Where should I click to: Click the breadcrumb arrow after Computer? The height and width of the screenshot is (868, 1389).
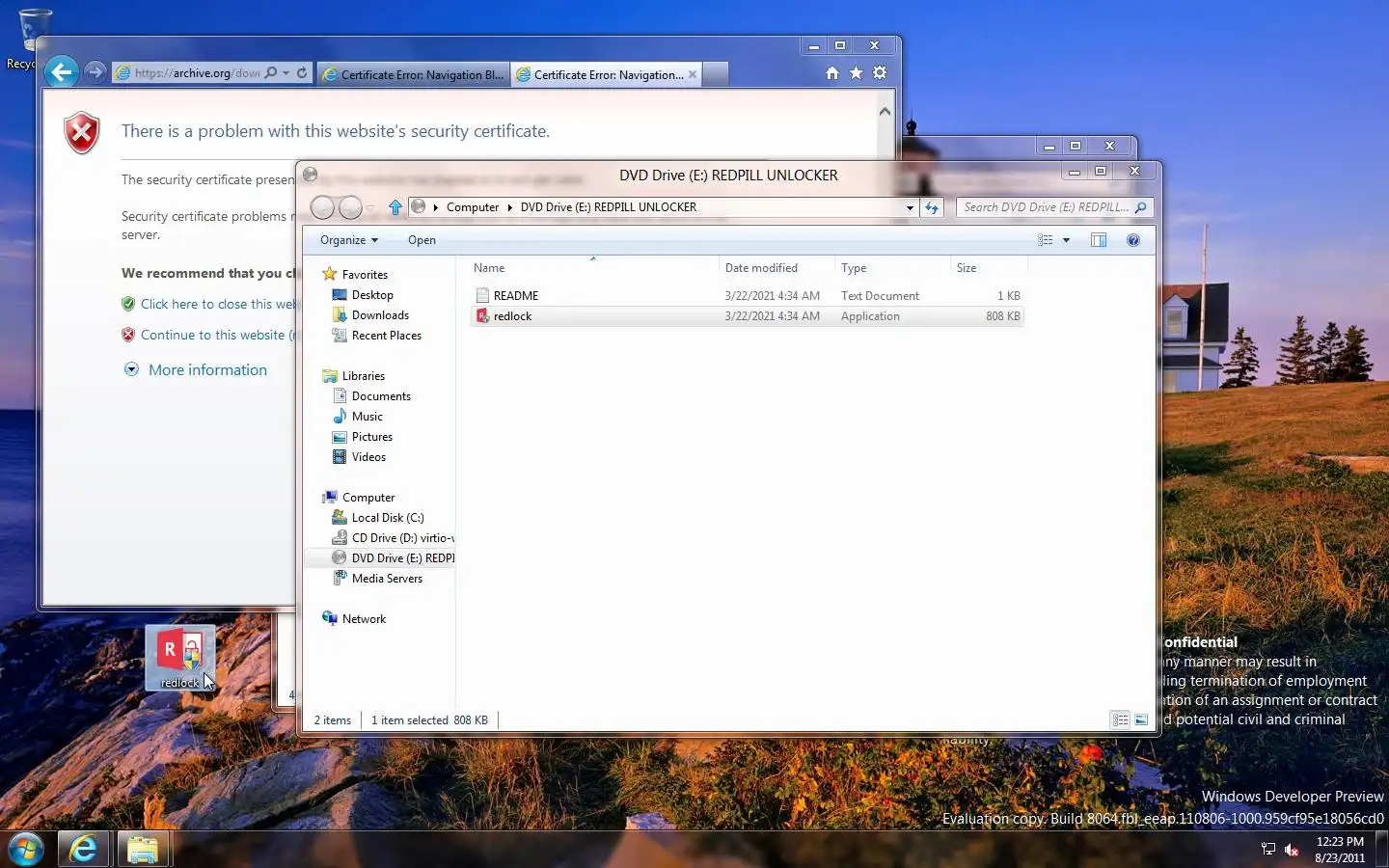(509, 207)
